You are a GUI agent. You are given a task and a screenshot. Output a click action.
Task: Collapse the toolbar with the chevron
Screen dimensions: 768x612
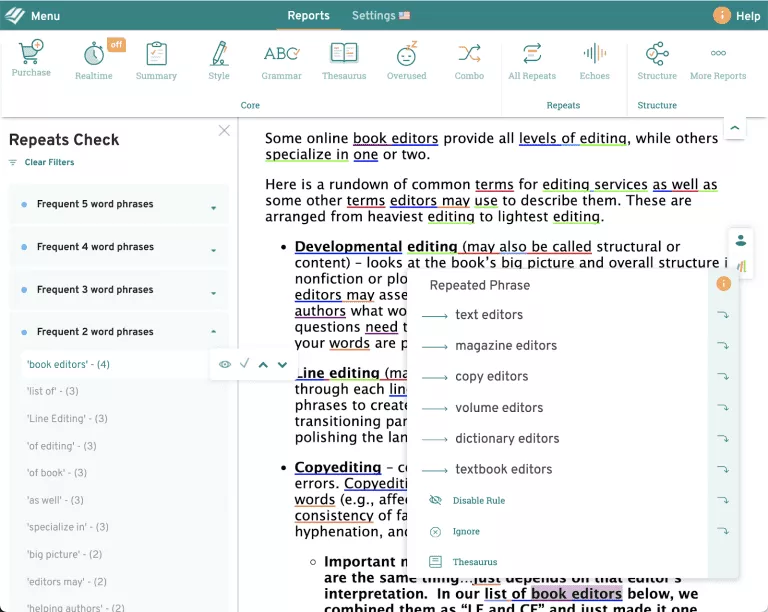coord(735,128)
